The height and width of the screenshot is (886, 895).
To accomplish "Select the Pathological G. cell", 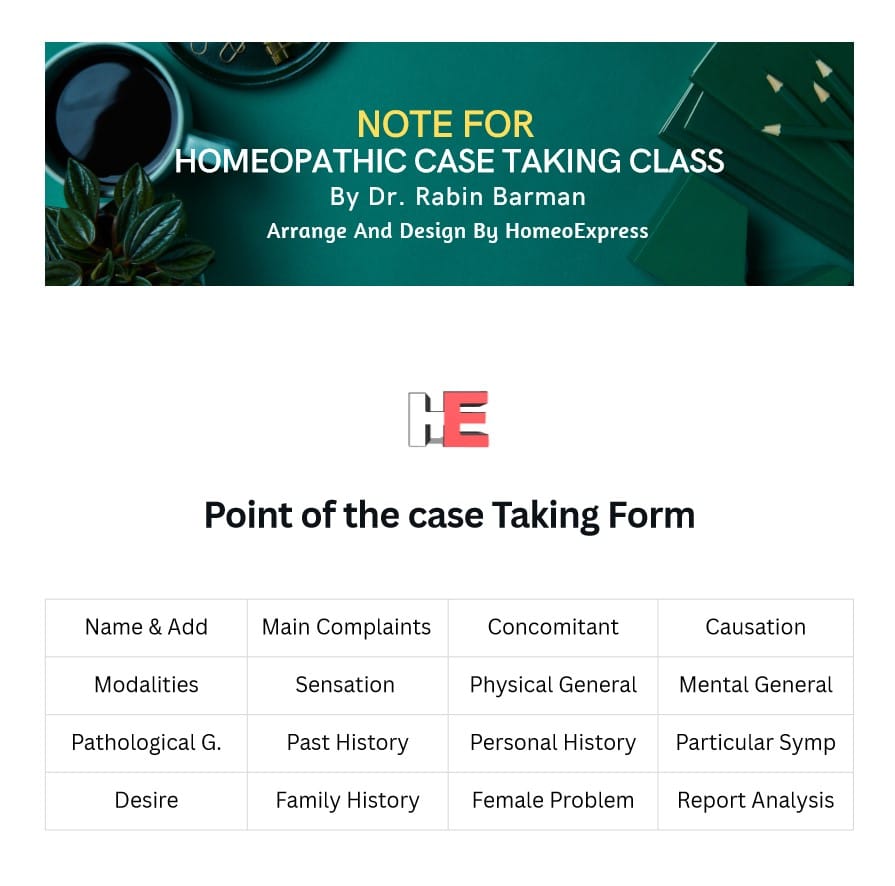I will coord(146,743).
